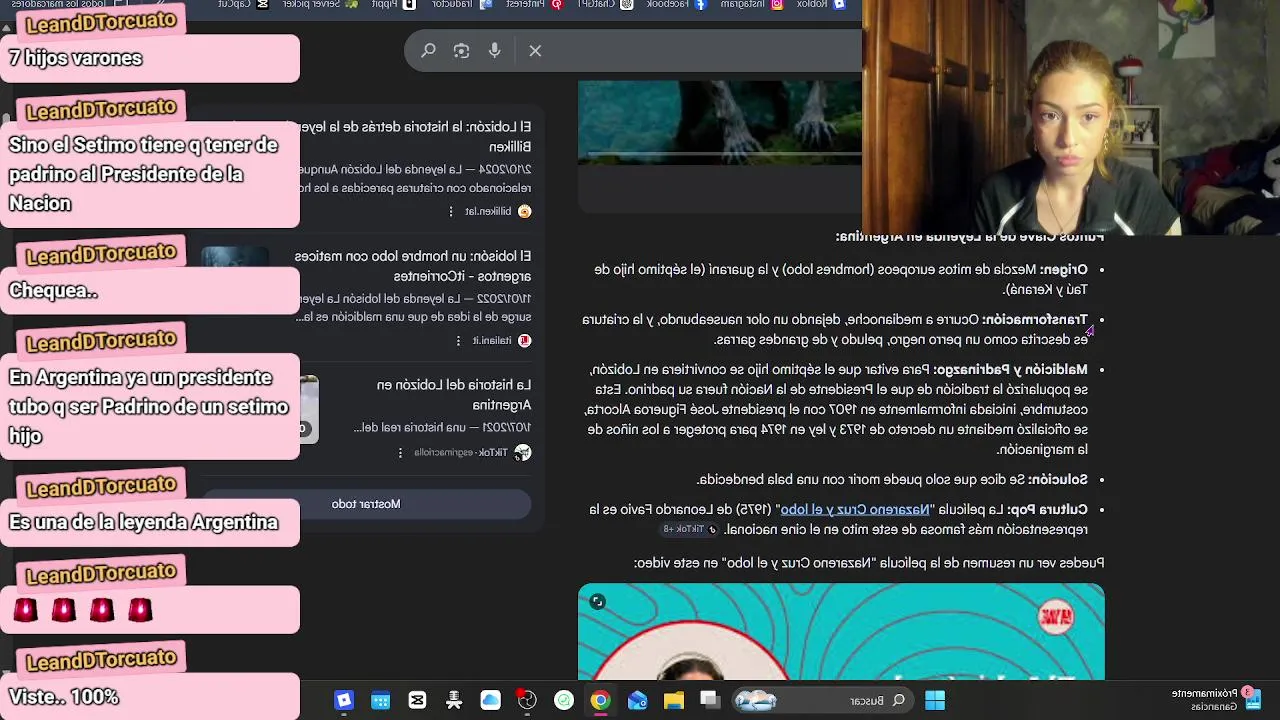
Task: Select the 'Cultura Pop:' bullet heading
Action: click(x=1047, y=510)
